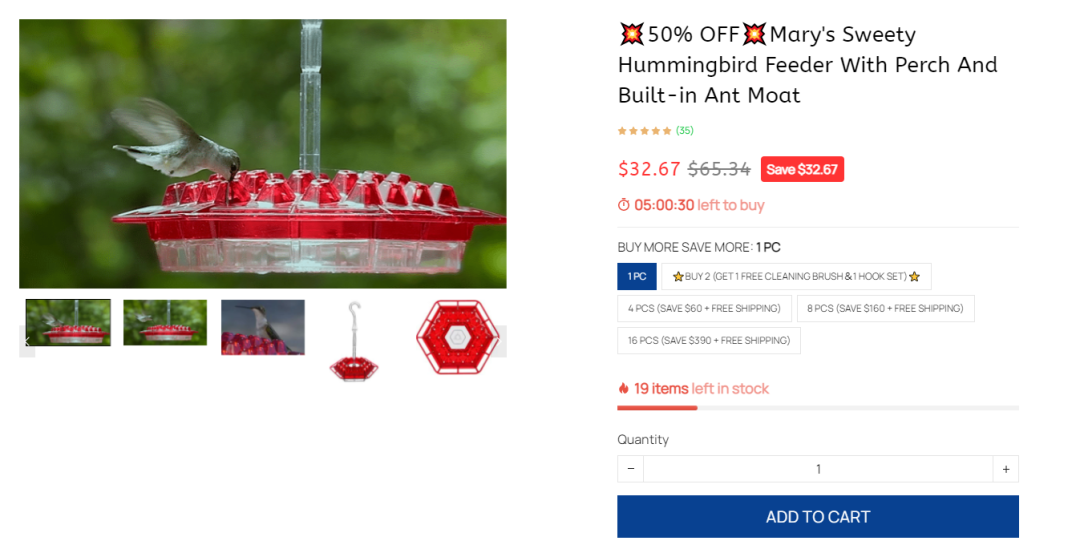This screenshot has height=549, width=1080.
Task: Click the previous thumbnail arrow in gallery
Action: (x=27, y=341)
